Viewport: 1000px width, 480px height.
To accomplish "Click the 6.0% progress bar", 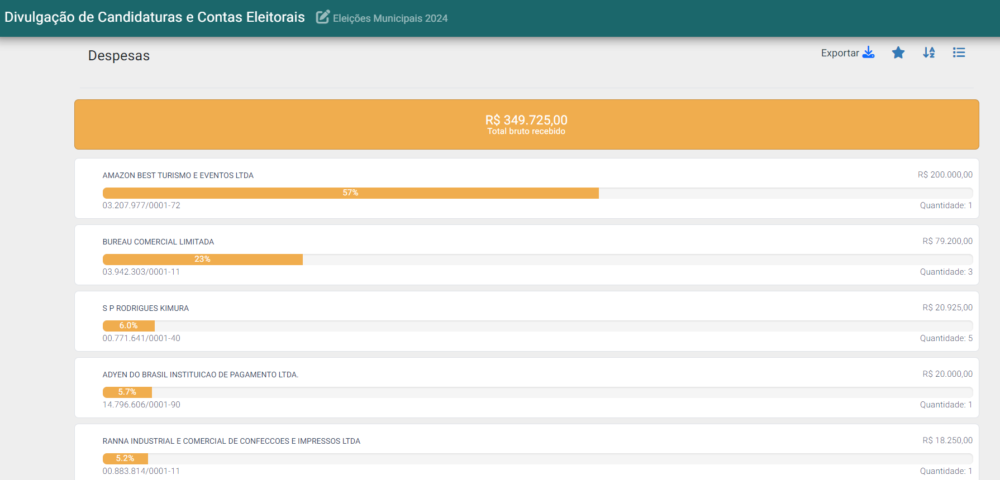I will pyautogui.click(x=128, y=326).
